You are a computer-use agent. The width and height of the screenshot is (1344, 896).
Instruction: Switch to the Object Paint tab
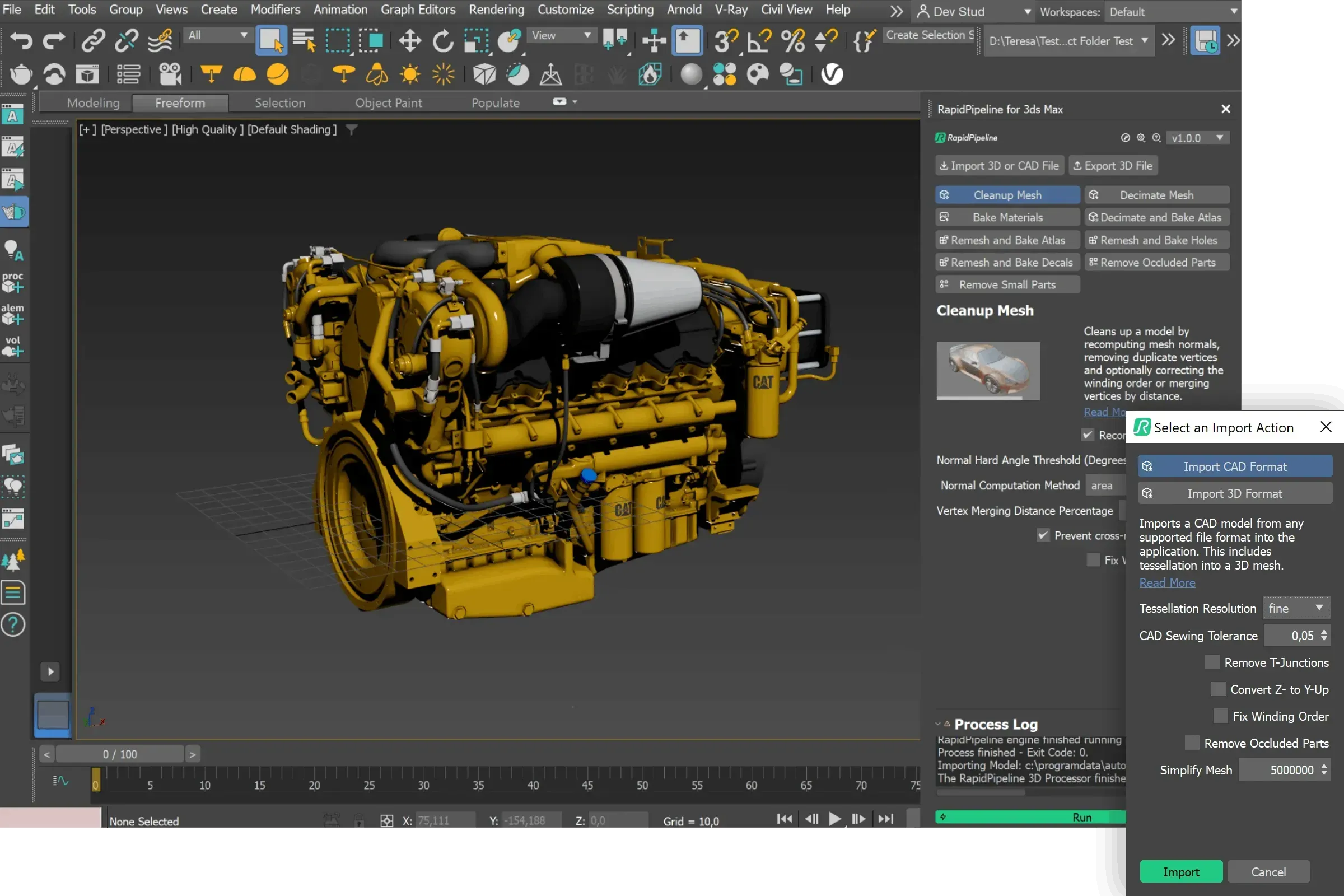tap(388, 103)
